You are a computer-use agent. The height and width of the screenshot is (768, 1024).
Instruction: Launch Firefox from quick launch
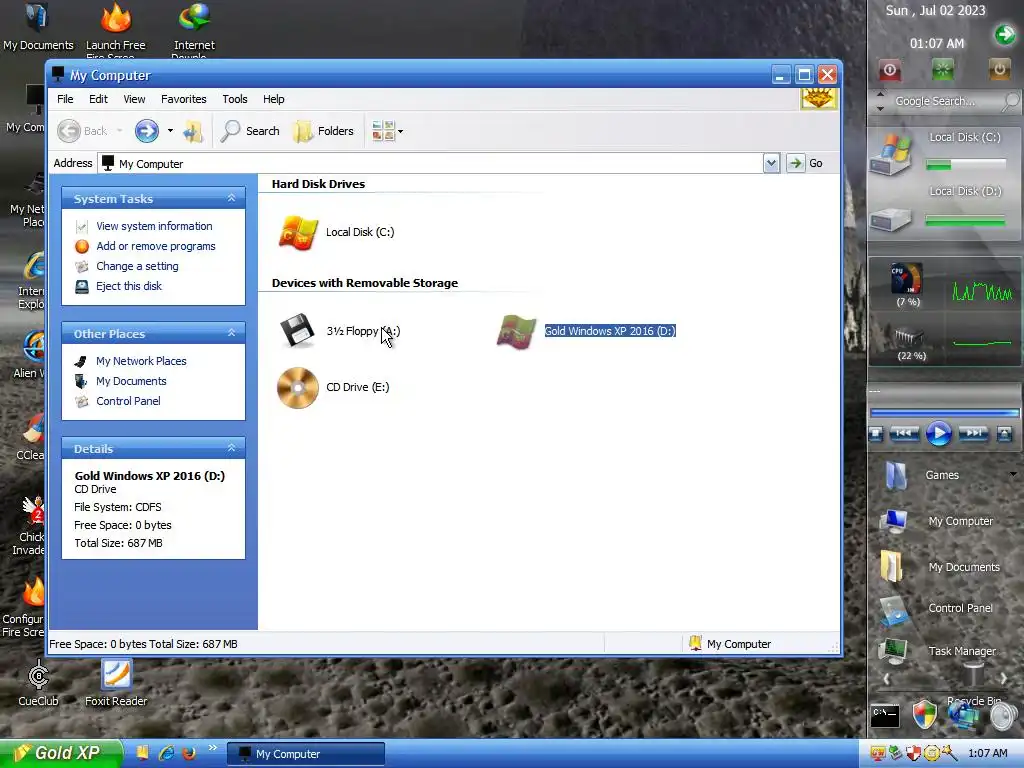pos(189,753)
